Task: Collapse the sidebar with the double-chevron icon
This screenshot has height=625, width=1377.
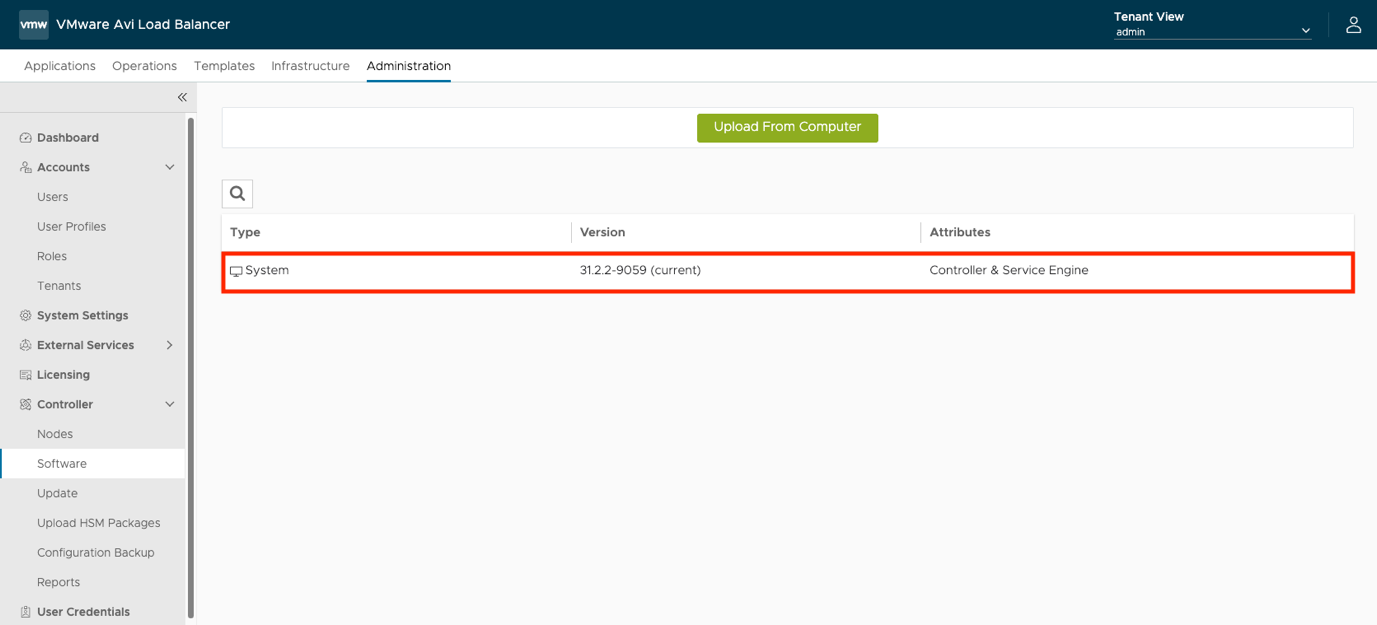Action: click(x=182, y=97)
